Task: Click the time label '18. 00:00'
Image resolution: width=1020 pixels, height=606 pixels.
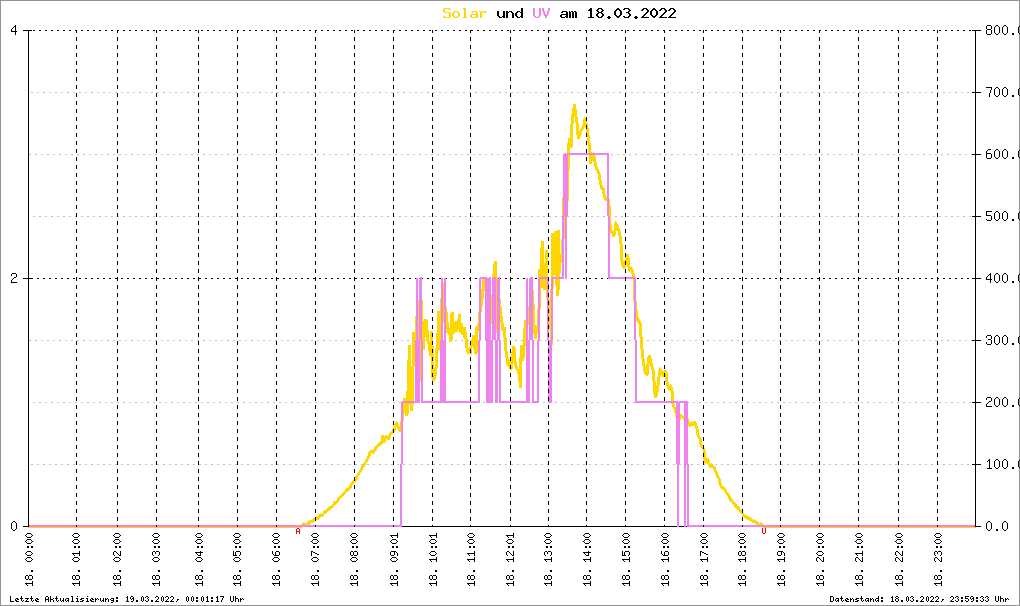Action: [29, 560]
